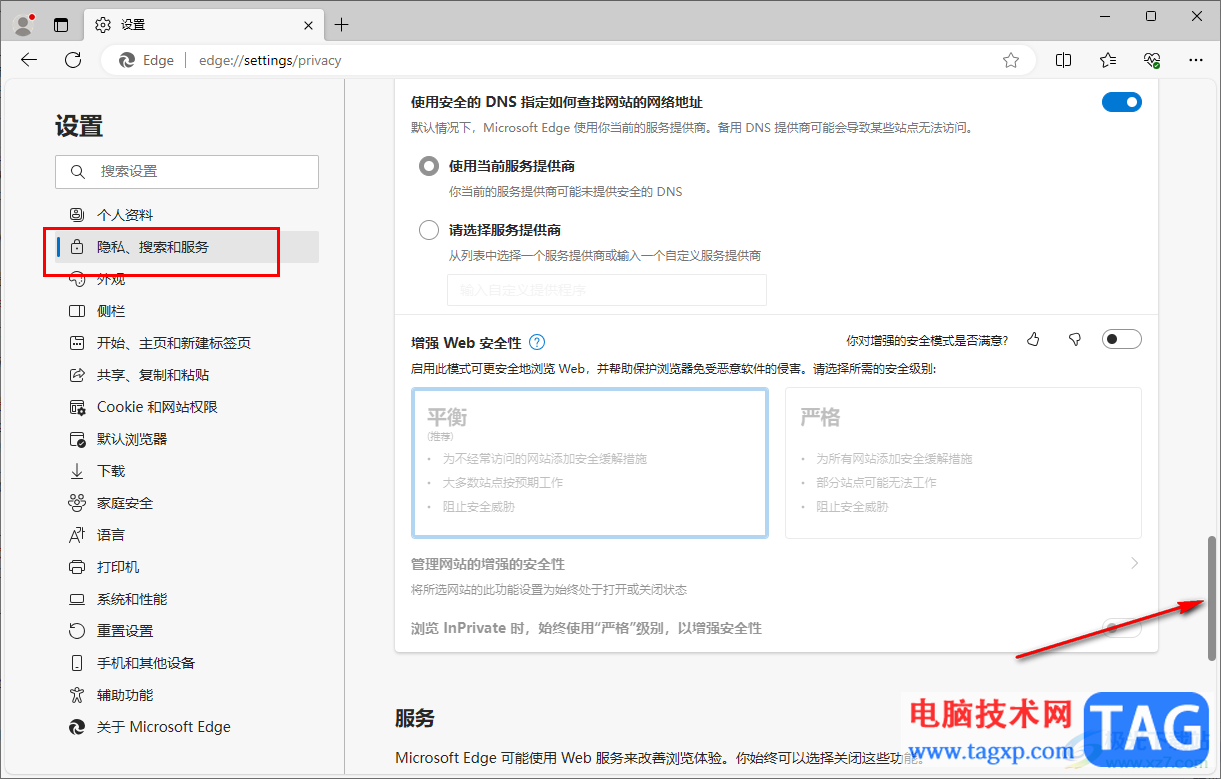This screenshot has width=1221, height=779.
Task: Click the 设置 page heading
Action: click(x=79, y=126)
